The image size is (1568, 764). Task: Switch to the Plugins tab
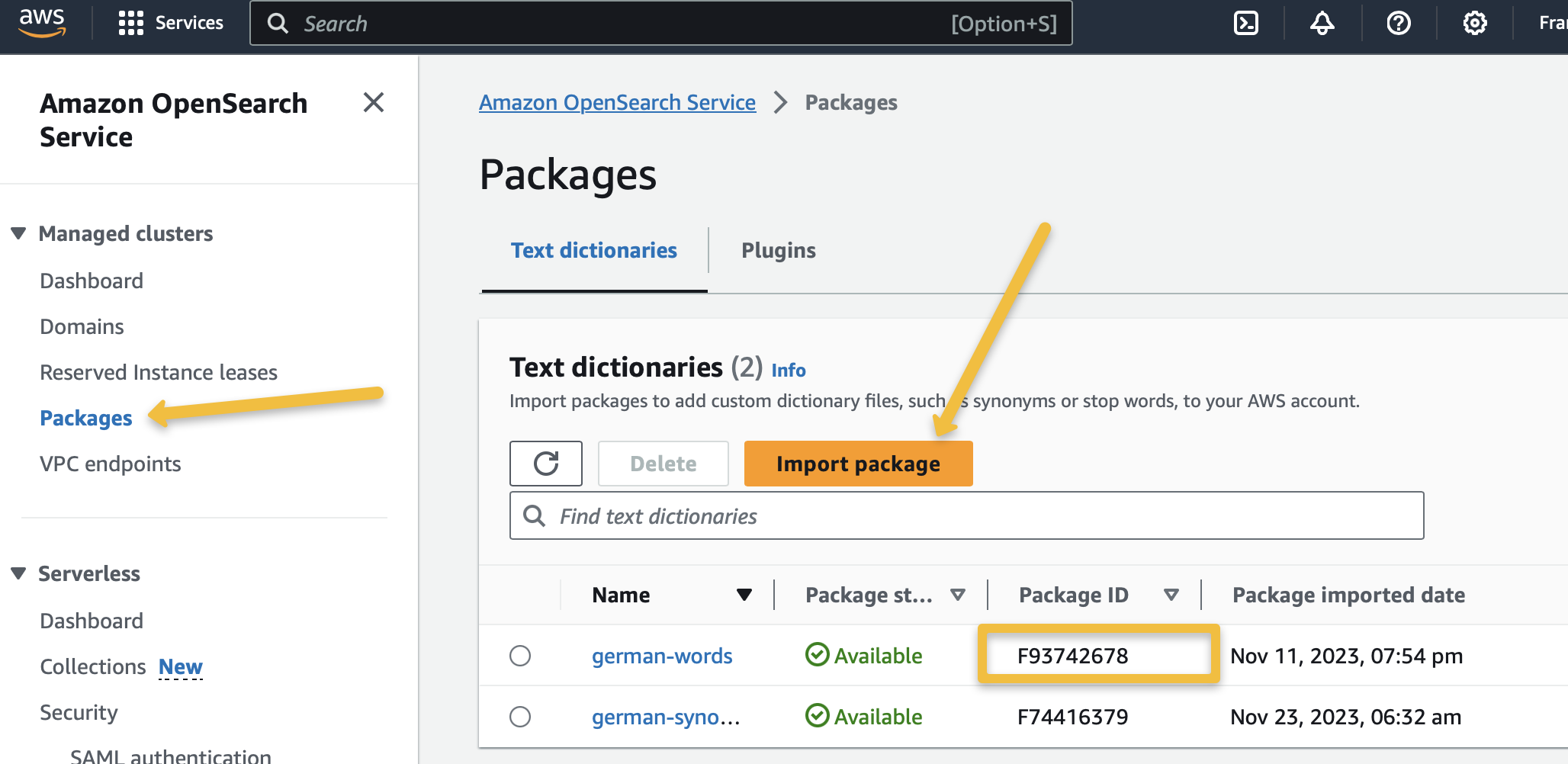click(779, 251)
